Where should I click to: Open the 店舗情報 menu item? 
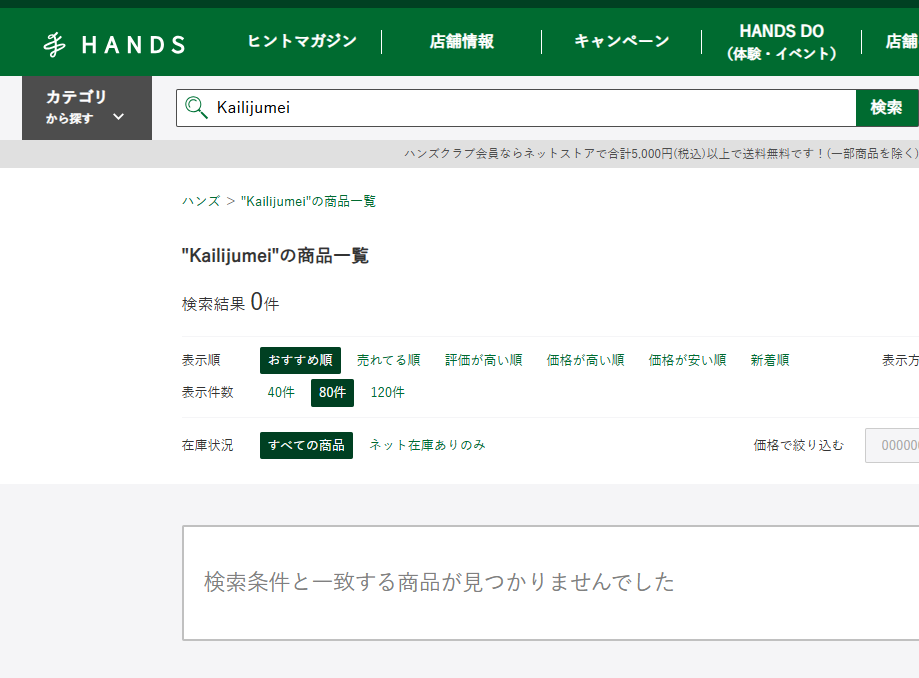pos(461,41)
